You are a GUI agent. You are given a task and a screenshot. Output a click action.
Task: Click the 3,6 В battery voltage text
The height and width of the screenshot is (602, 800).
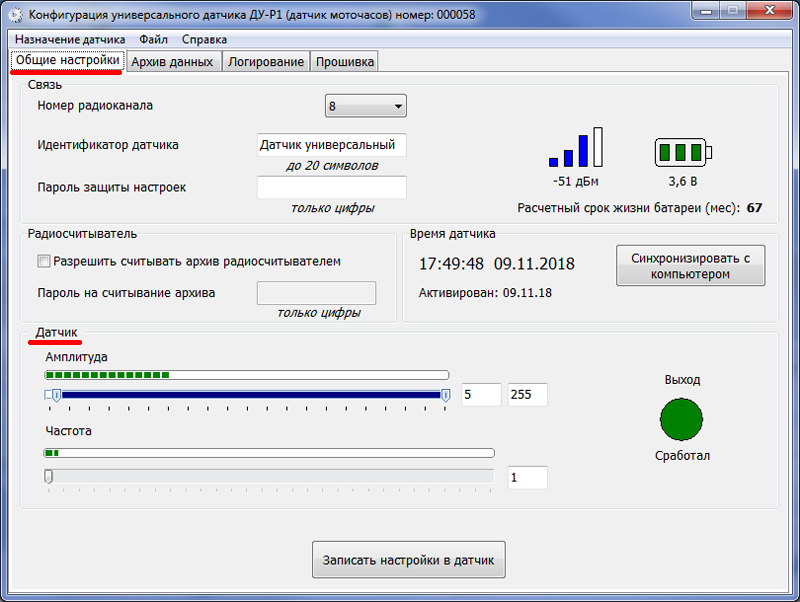coord(683,182)
